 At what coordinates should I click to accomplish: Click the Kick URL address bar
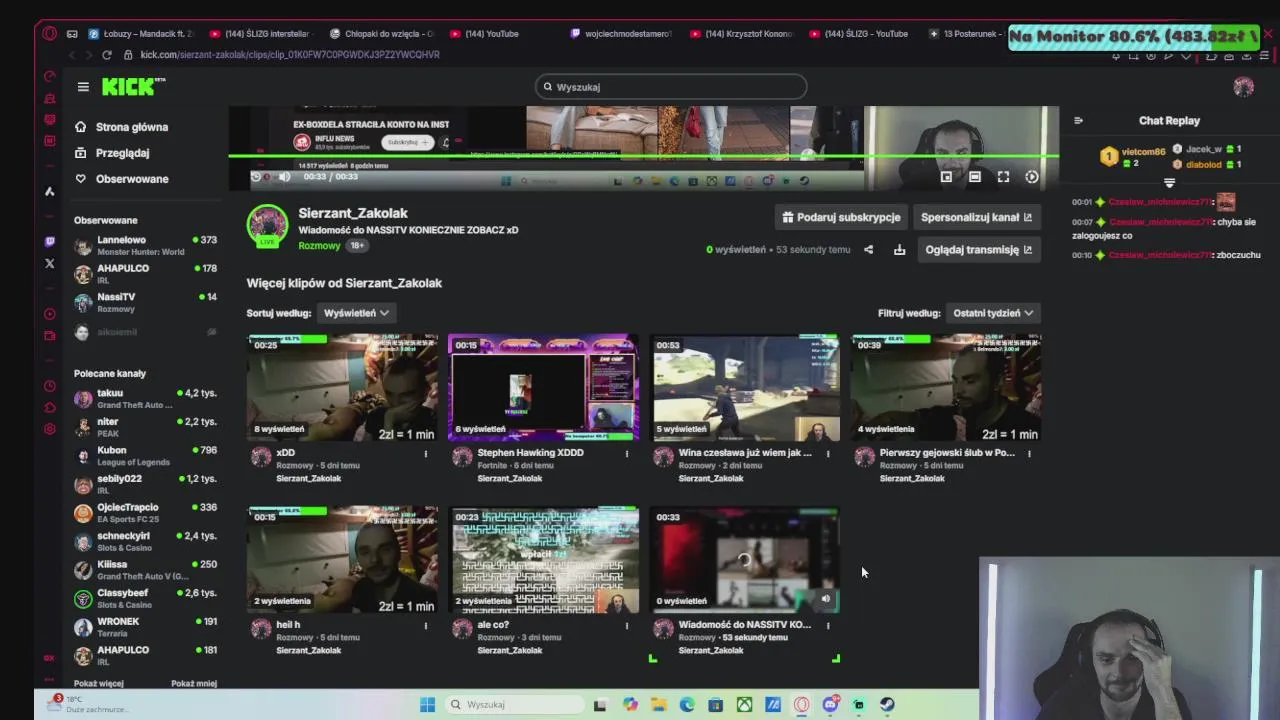click(x=290, y=55)
